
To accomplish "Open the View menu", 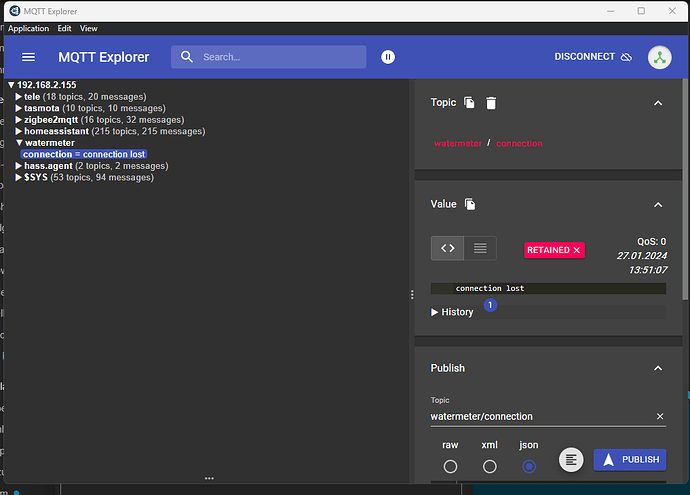I will [88, 29].
